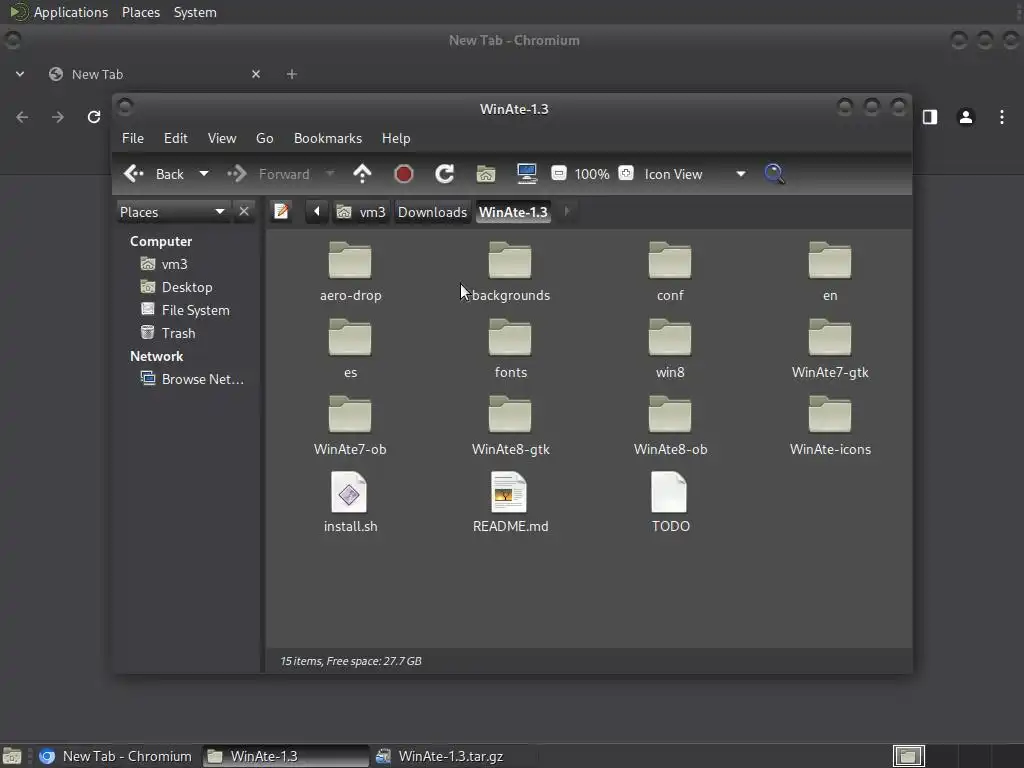Open the Places menu in the top panel
Image resolution: width=1024 pixels, height=768 pixels.
tap(141, 12)
